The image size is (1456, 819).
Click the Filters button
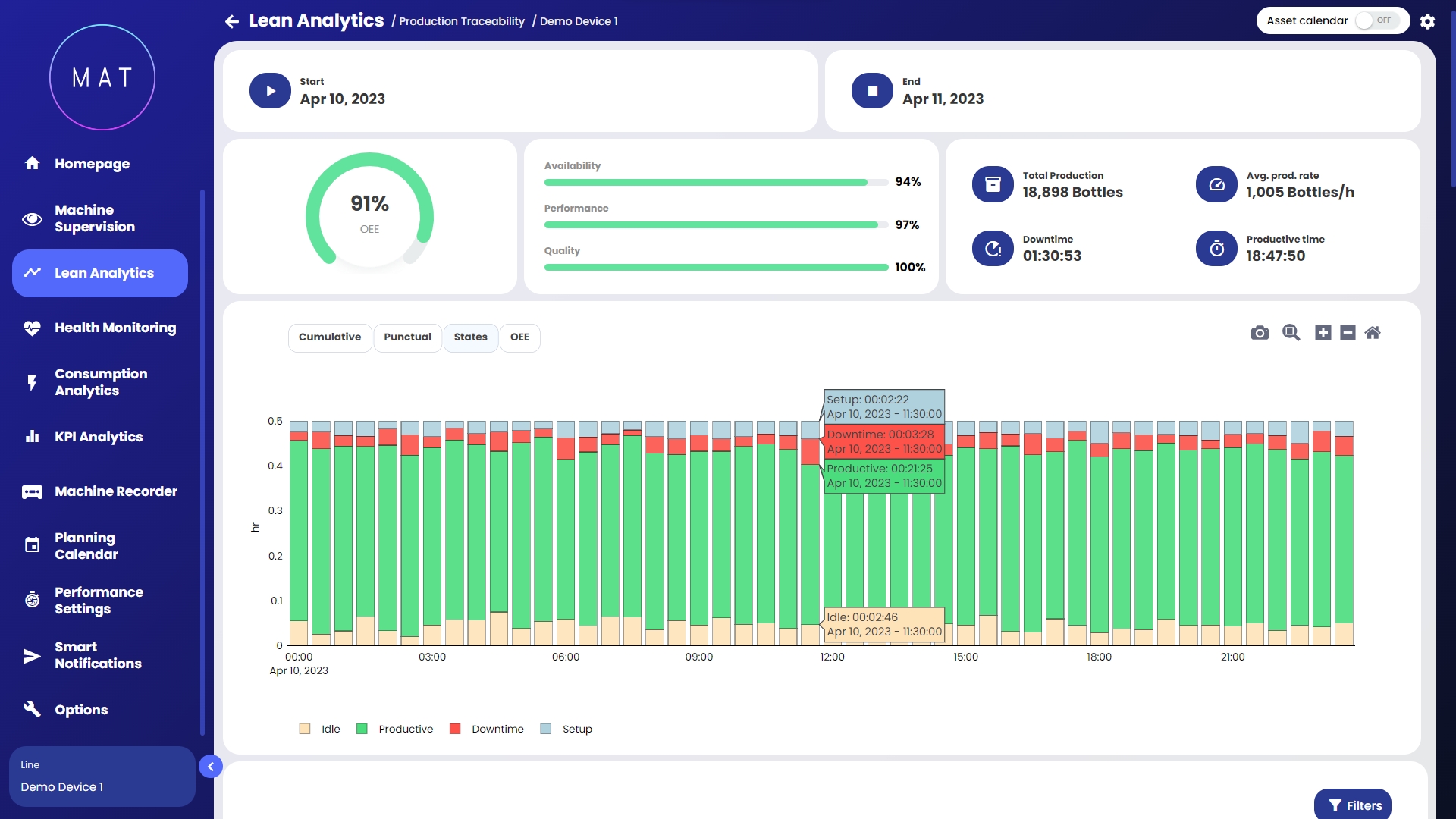coord(1354,805)
